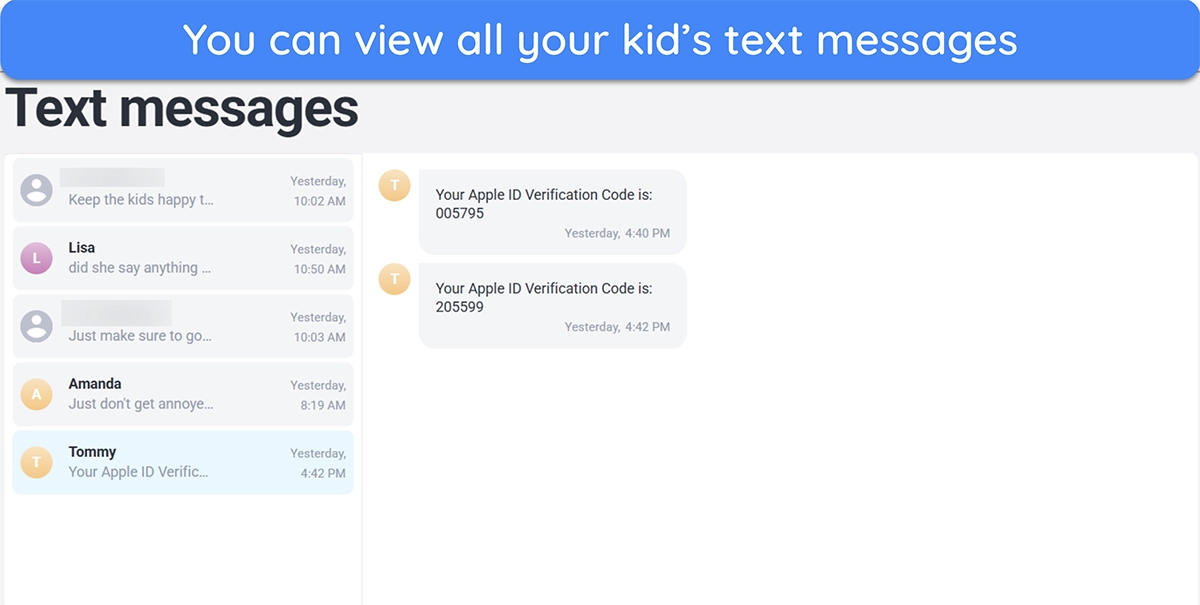Click T avatar beside code 205599 message
Screen dimensions: 1200x605
(x=394, y=279)
